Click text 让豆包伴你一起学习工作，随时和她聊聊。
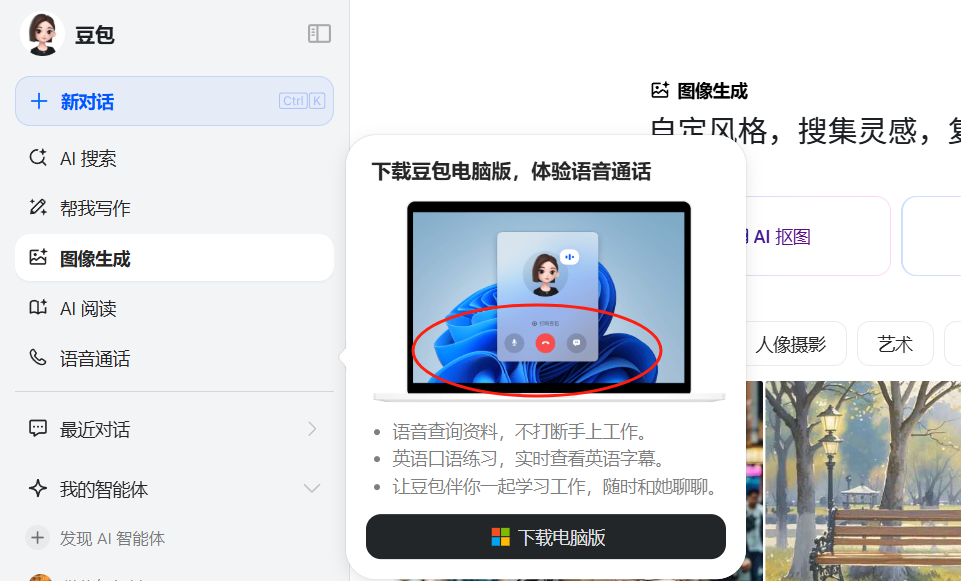Viewport: 961px width, 581px height. (x=555, y=487)
